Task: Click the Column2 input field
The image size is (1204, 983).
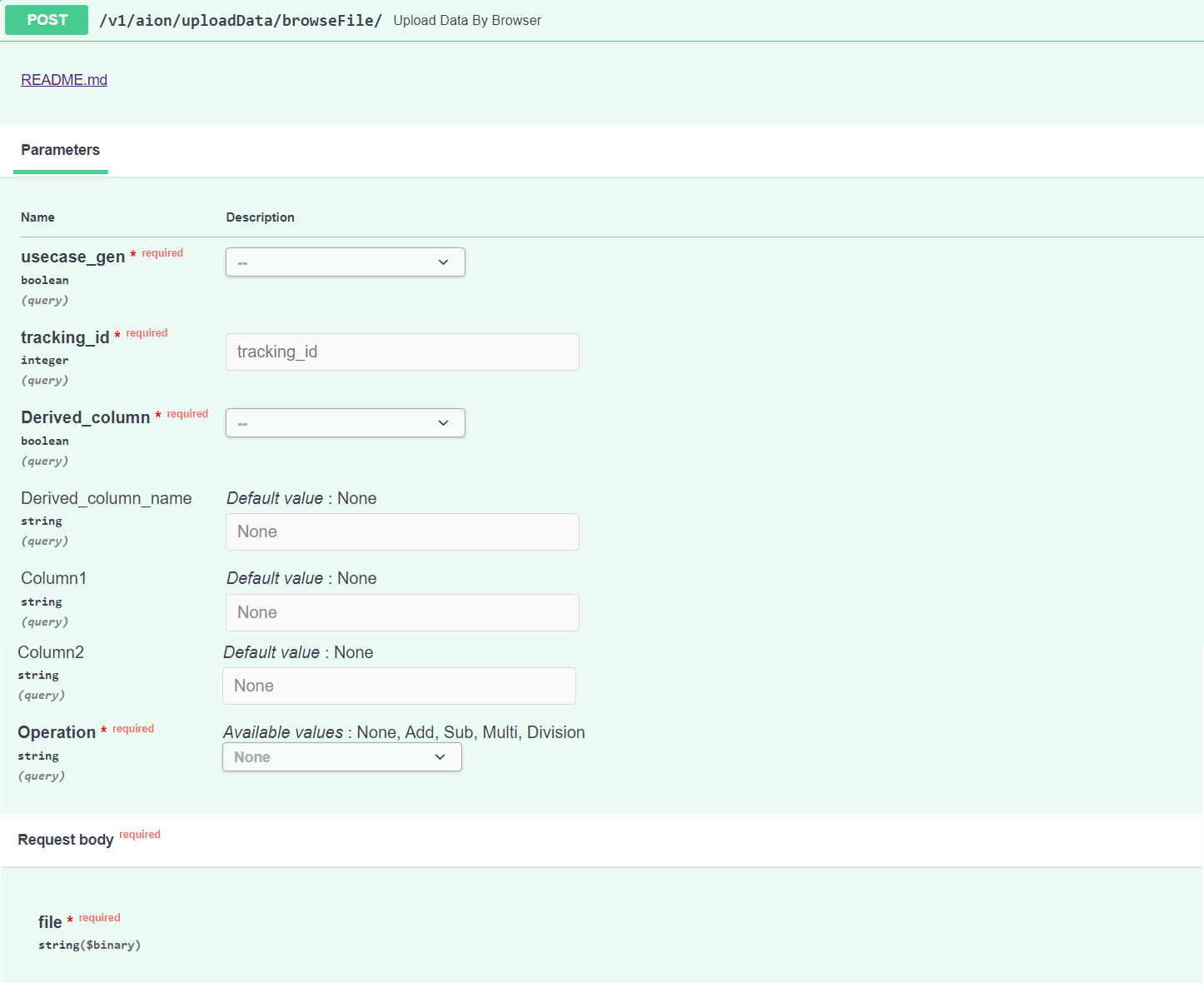Action: (399, 686)
